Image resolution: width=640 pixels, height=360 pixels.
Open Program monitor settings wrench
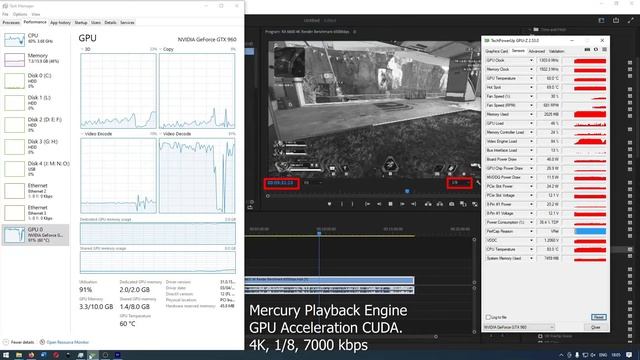478,183
